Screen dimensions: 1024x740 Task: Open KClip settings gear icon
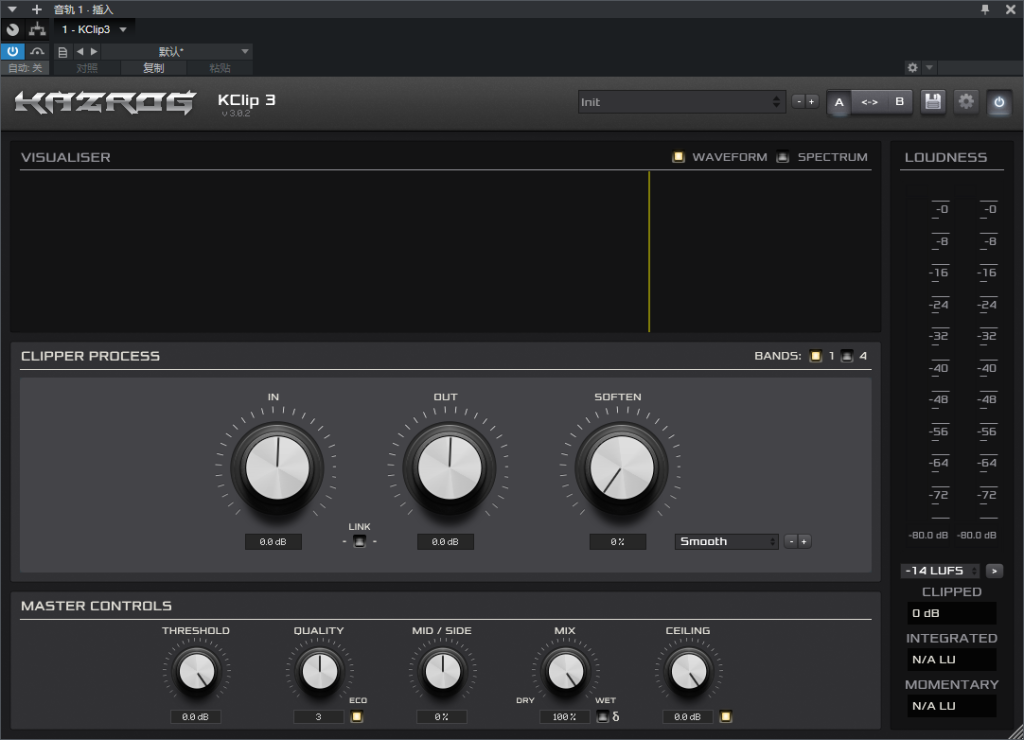point(966,102)
